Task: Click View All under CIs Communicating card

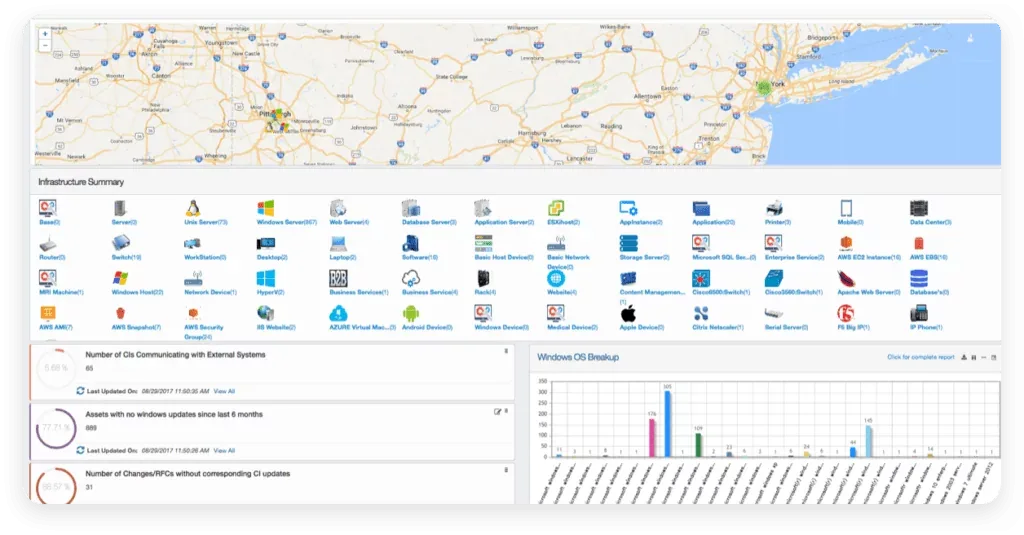Action: pos(224,391)
